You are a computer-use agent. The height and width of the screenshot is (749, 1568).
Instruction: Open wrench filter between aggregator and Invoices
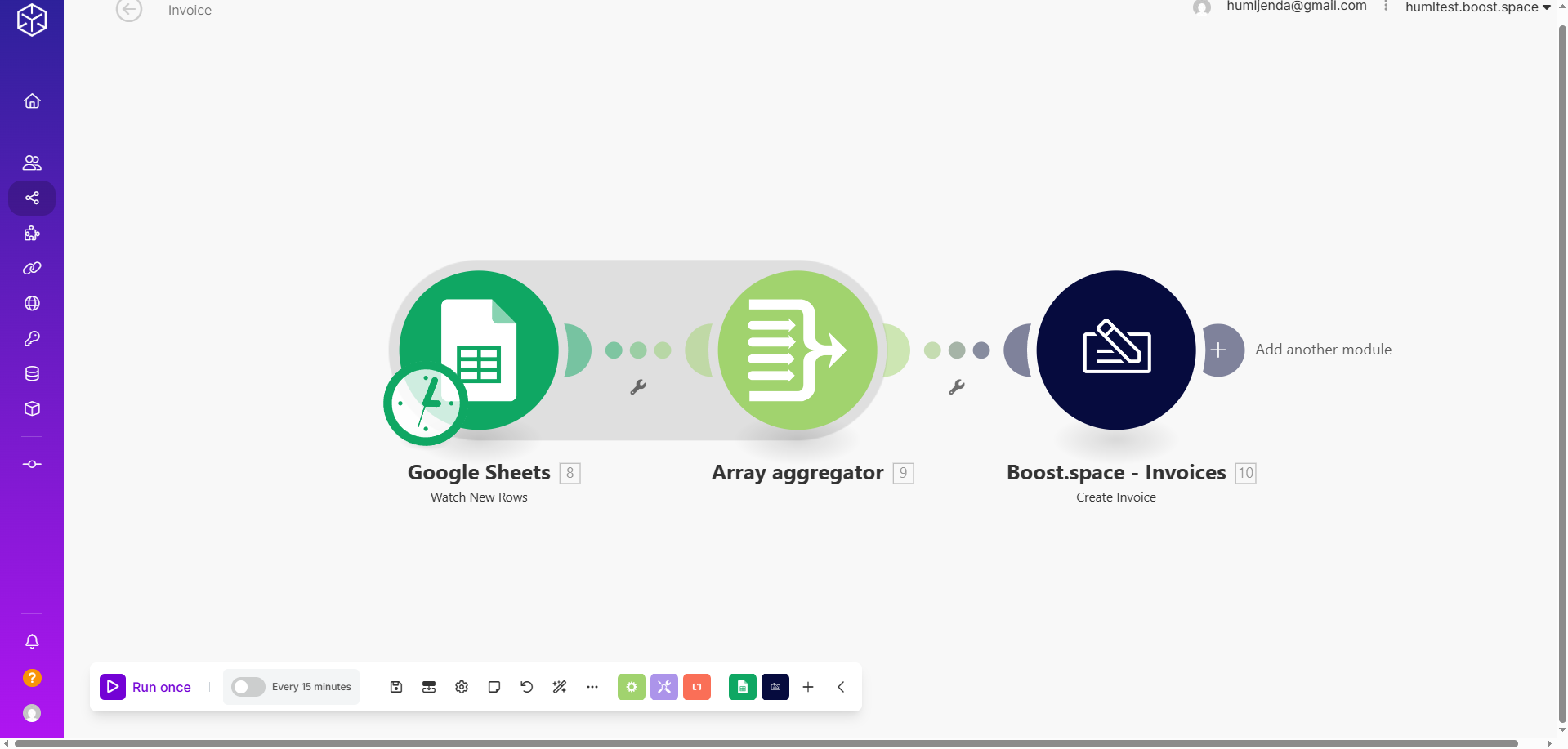957,387
